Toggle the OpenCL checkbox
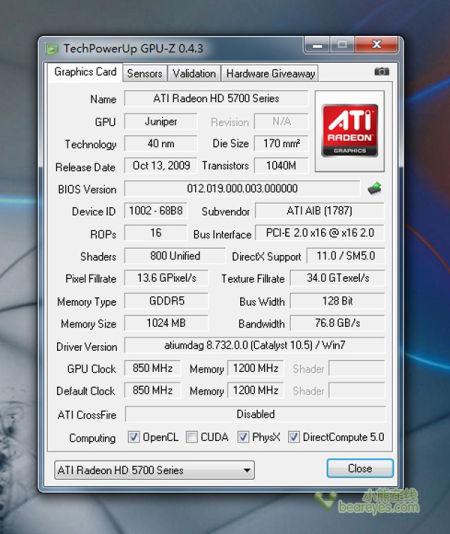450x534 pixels. (134, 437)
